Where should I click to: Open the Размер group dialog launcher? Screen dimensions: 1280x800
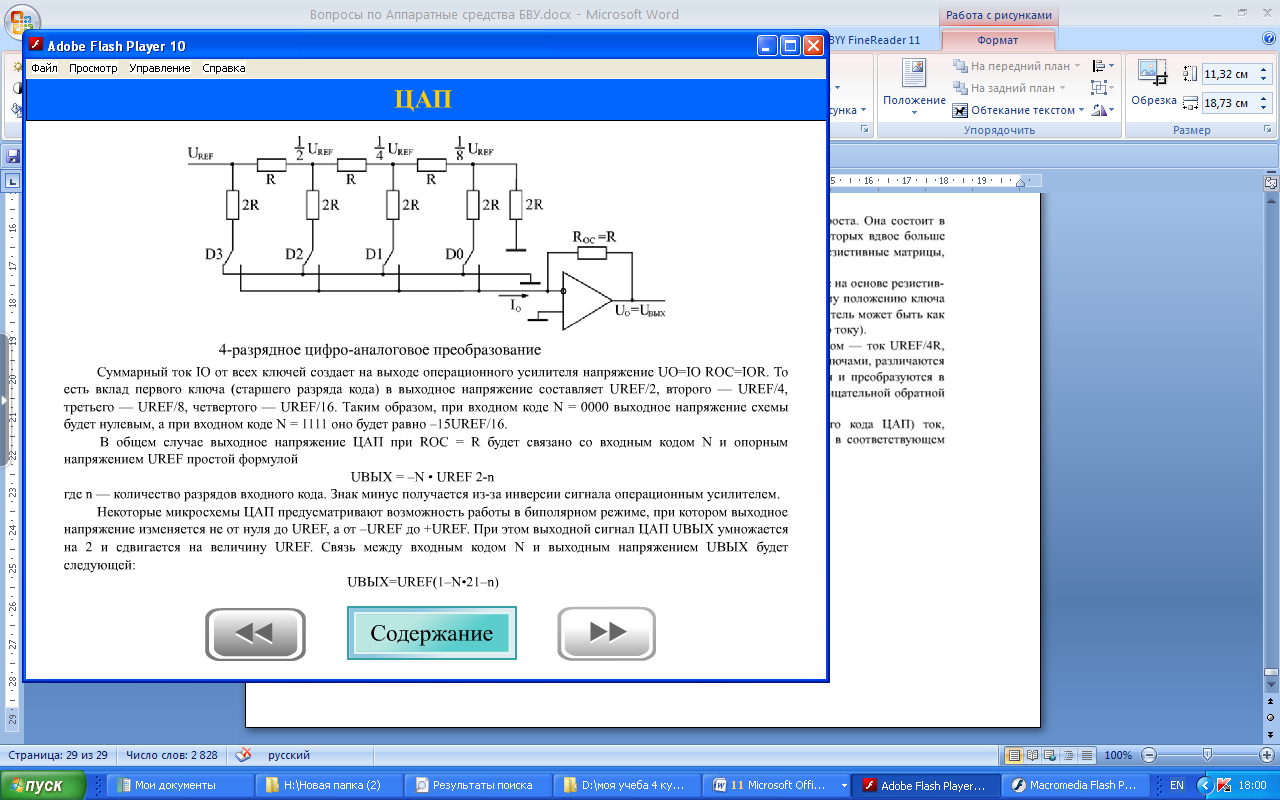(x=1268, y=130)
